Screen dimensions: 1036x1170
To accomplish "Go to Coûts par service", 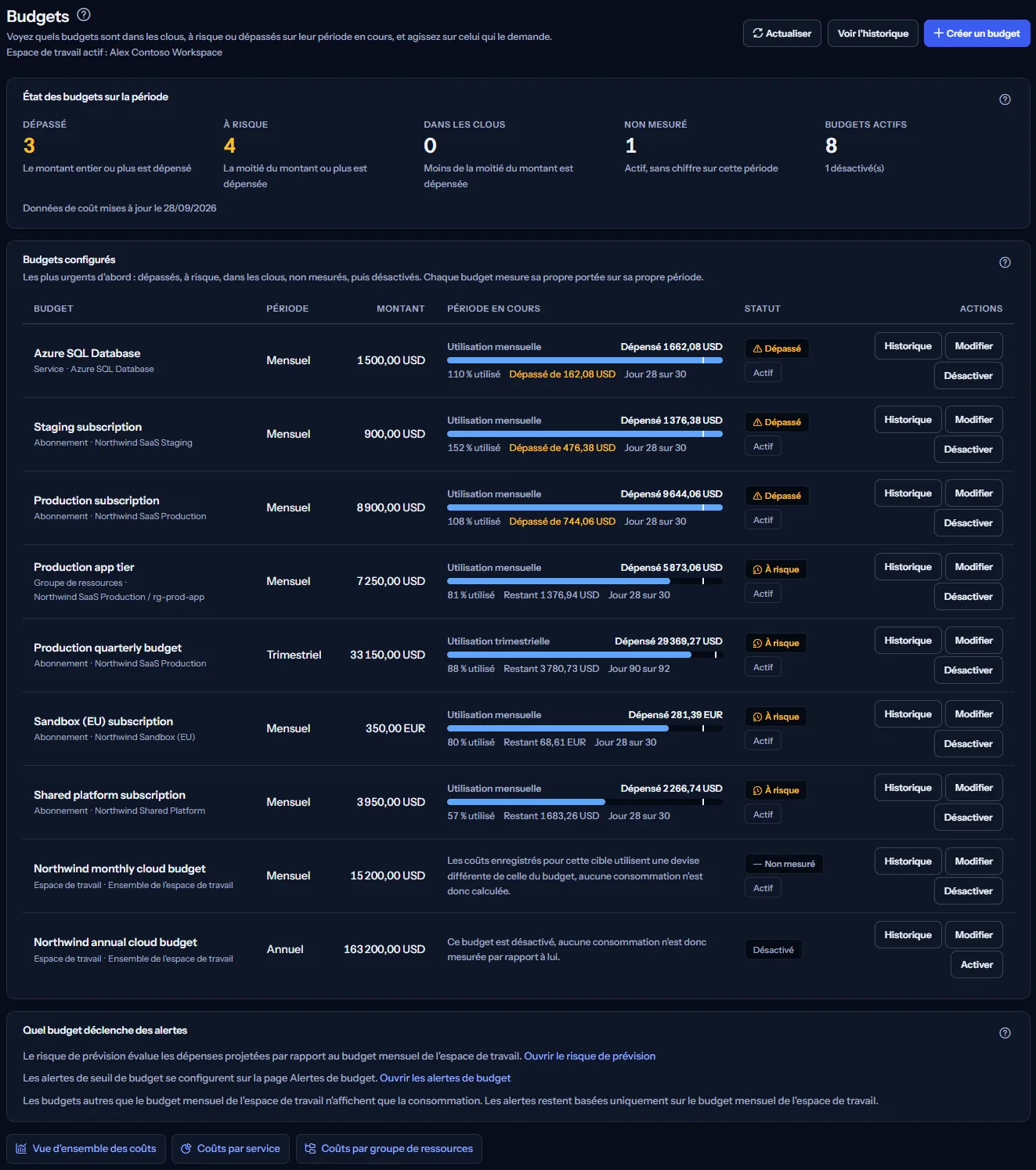I will tap(230, 1149).
